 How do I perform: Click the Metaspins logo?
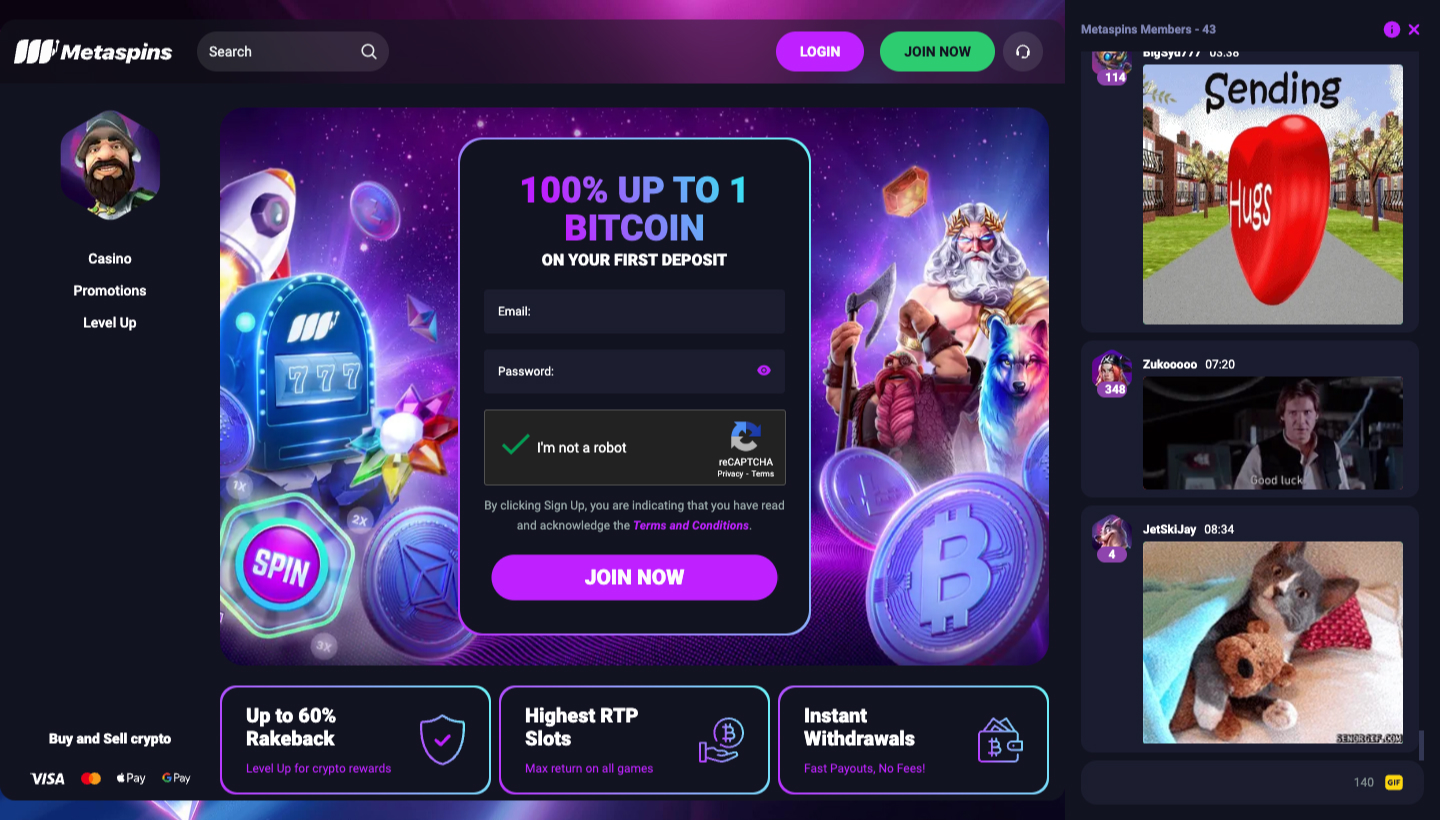click(93, 52)
